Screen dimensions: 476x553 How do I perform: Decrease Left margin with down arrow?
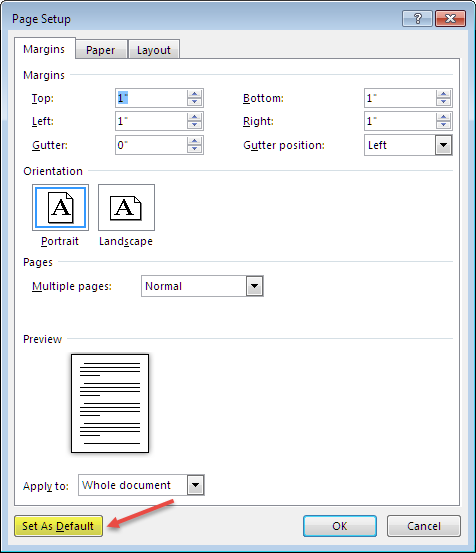(195, 126)
